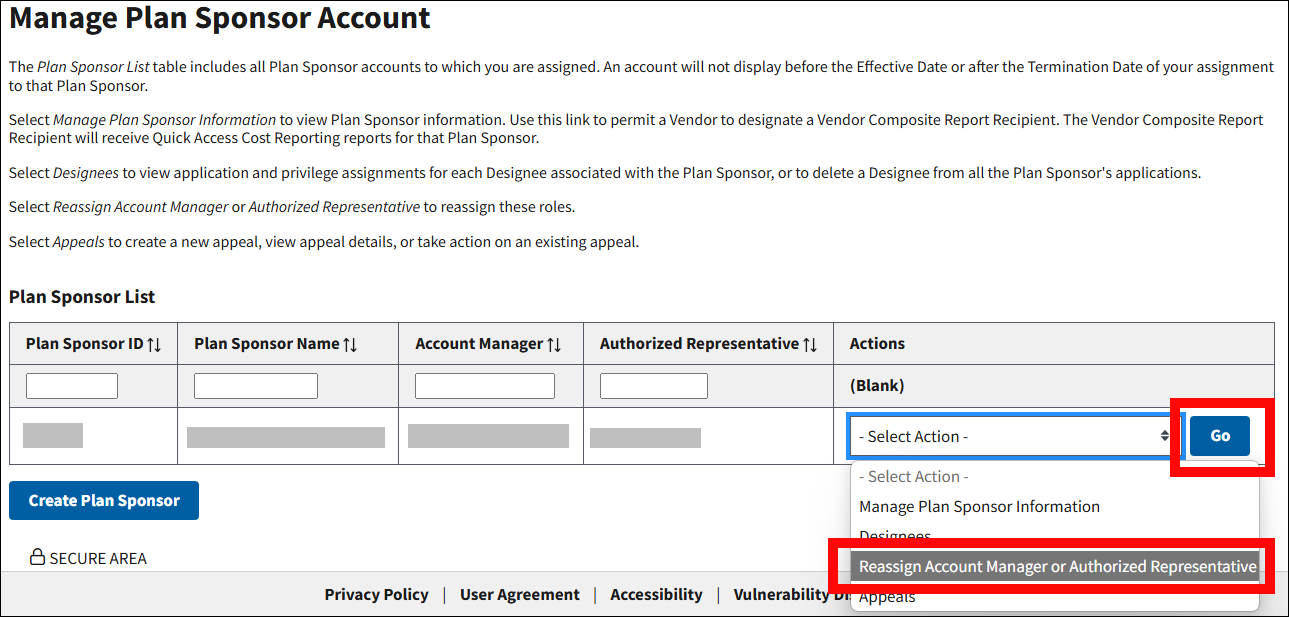The height and width of the screenshot is (617, 1289).
Task: Open the User Agreement footer link
Action: pos(519,594)
